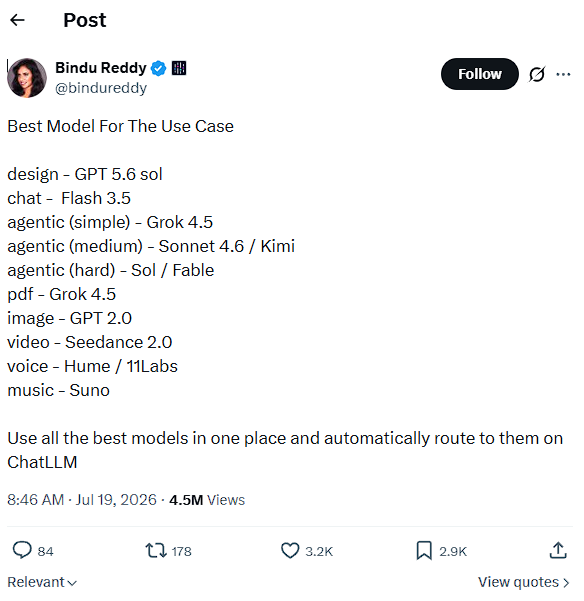Screen dimensions: 584x601
Task: Click the Grok explain-post icon
Action: tap(536, 74)
